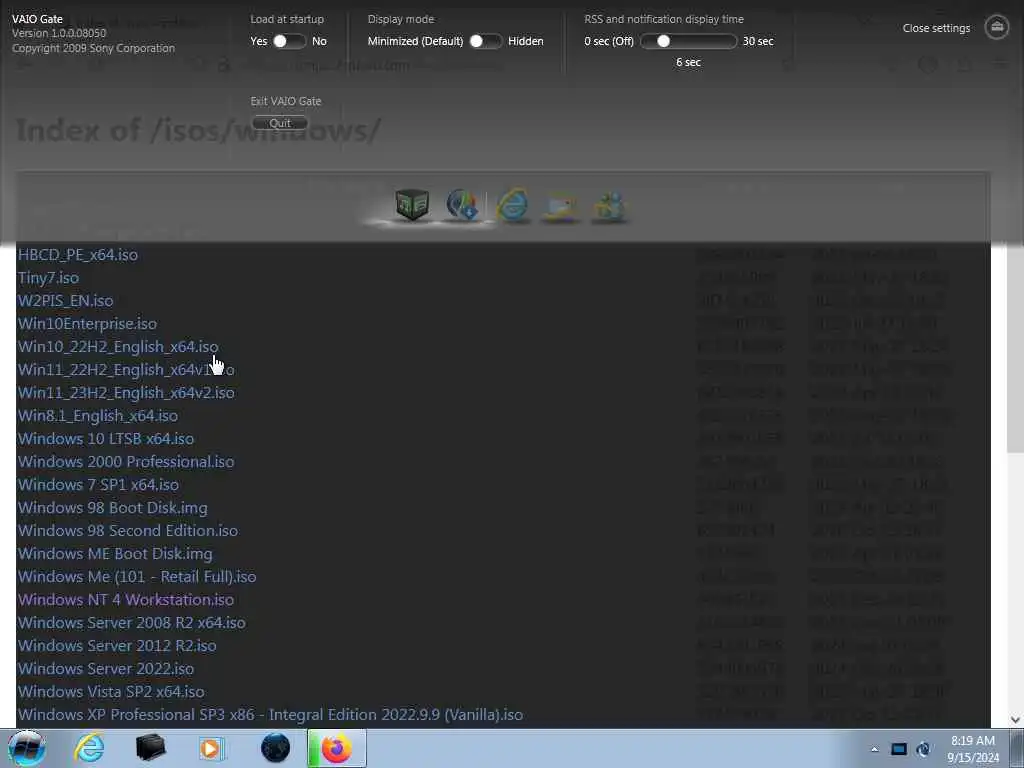The width and height of the screenshot is (1024, 768).
Task: Select the 'Minimized (Default)' display mode label
Action: 415,41
